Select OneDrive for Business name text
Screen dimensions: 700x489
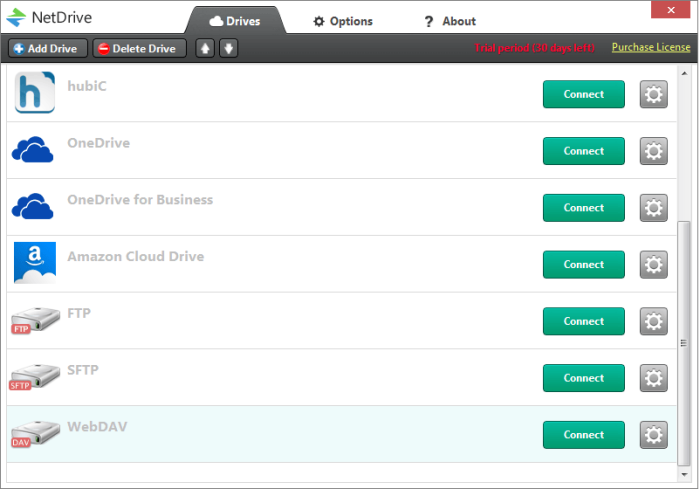pos(140,200)
